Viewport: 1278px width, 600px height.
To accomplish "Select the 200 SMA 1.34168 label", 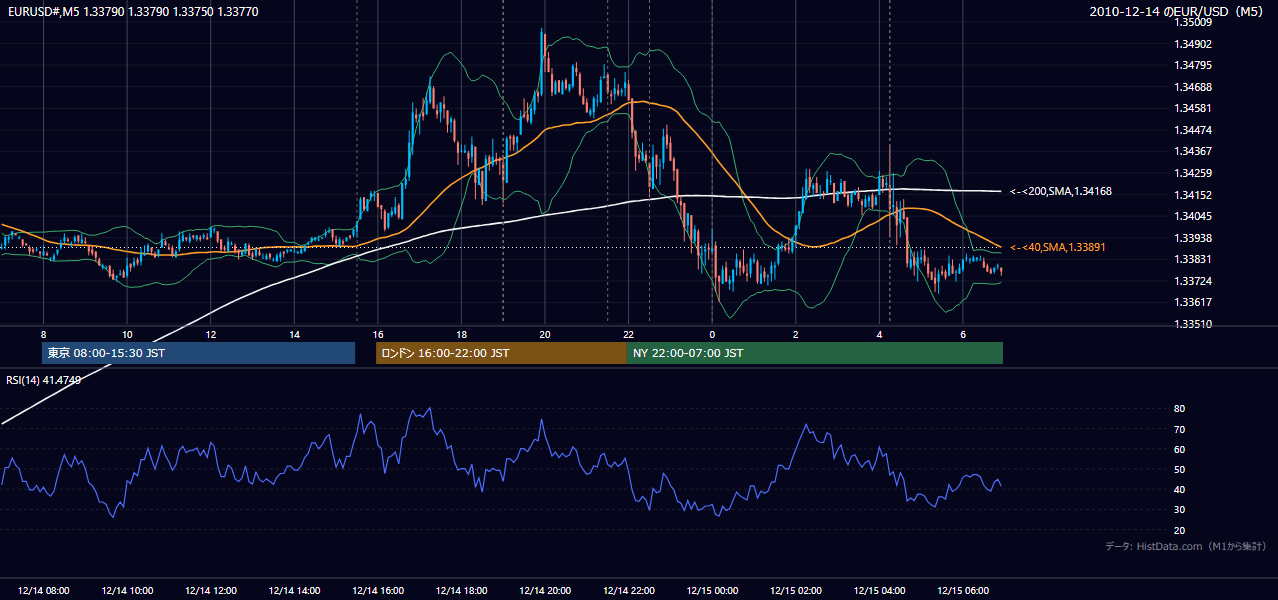I will tap(1061, 191).
